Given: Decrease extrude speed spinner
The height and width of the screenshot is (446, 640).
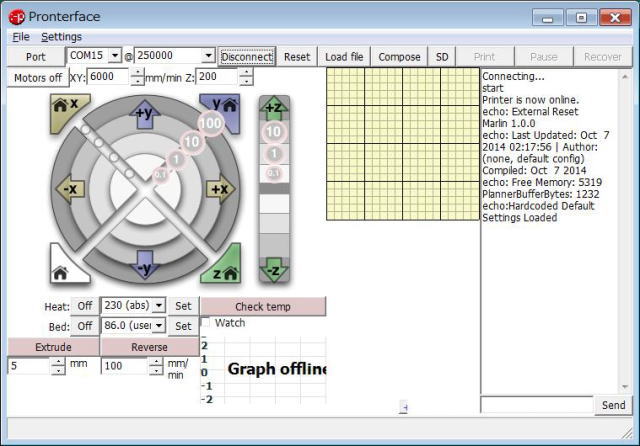Looking at the screenshot, I should click(156, 371).
